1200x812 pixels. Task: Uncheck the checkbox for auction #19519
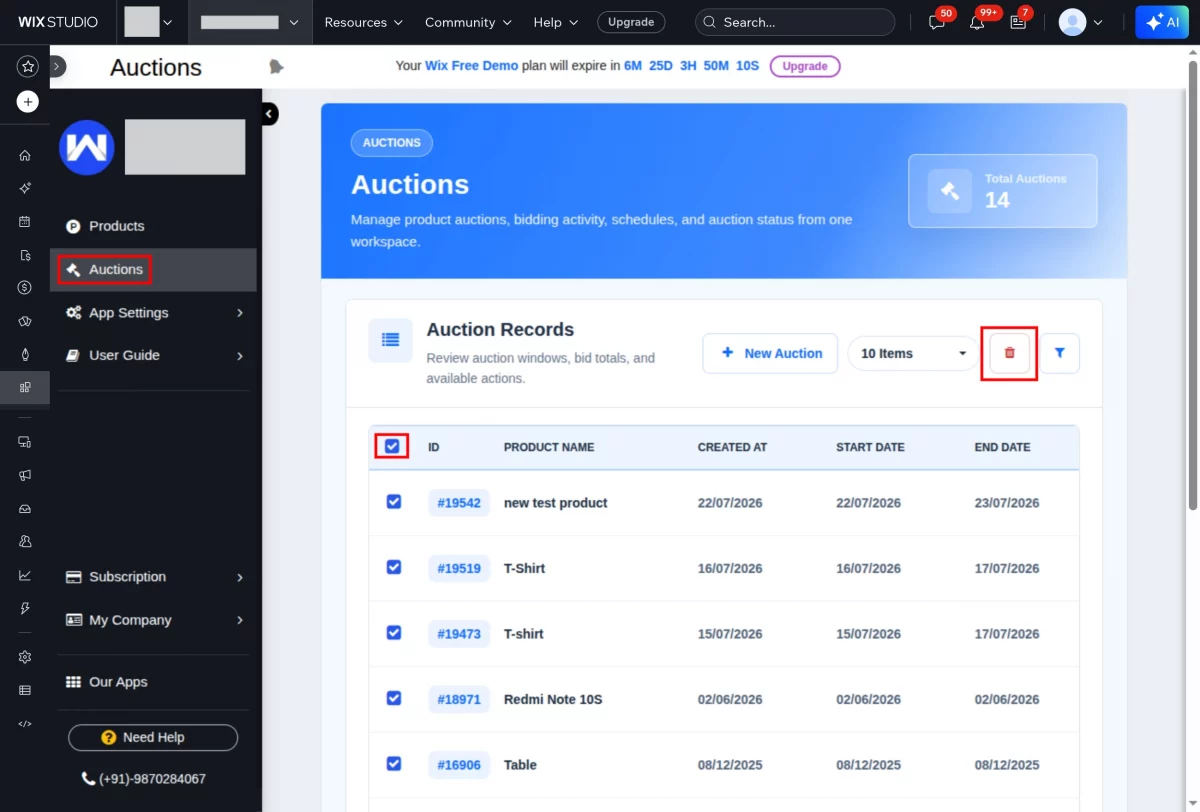394,567
